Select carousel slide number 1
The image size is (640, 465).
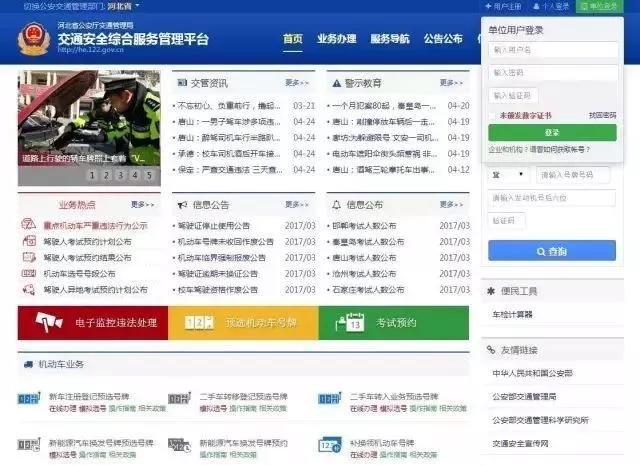92,175
